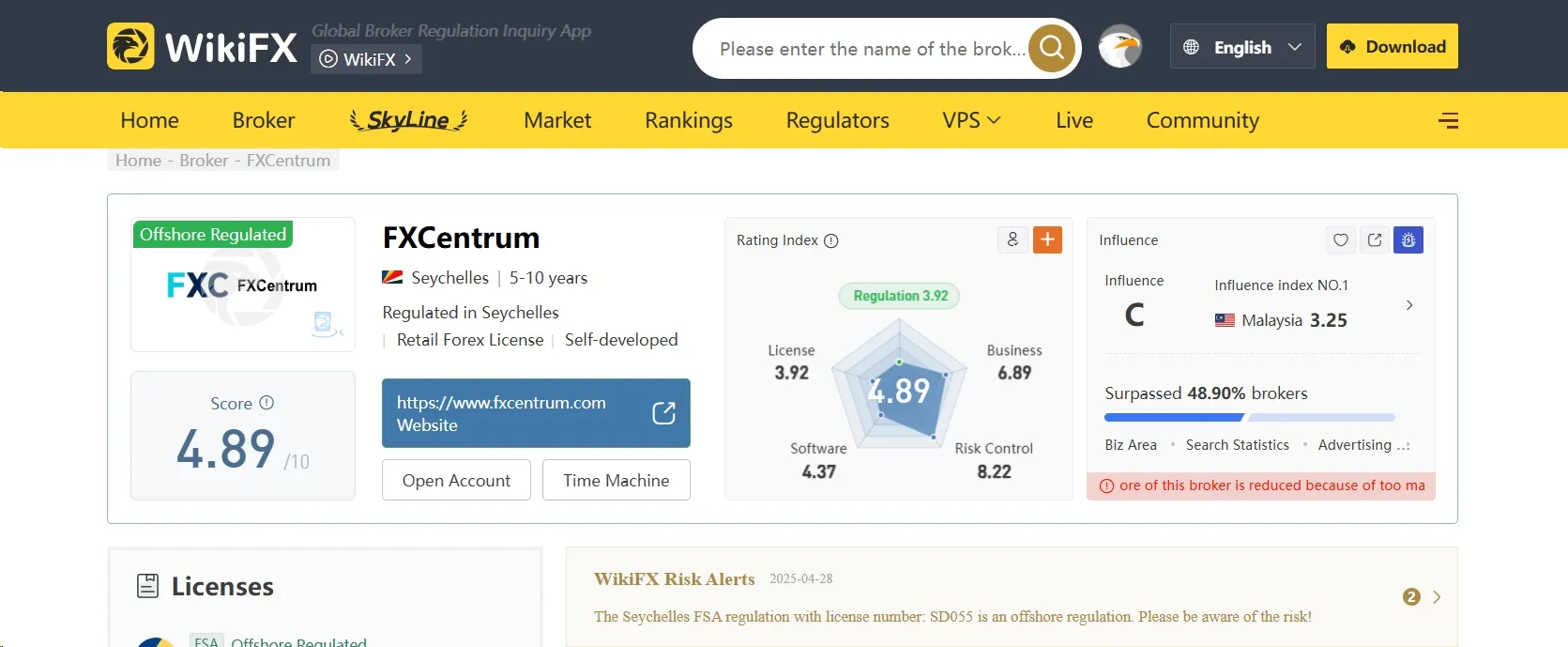Image resolution: width=1568 pixels, height=647 pixels.
Task: Go to Home in navigation bar
Action: (x=149, y=120)
